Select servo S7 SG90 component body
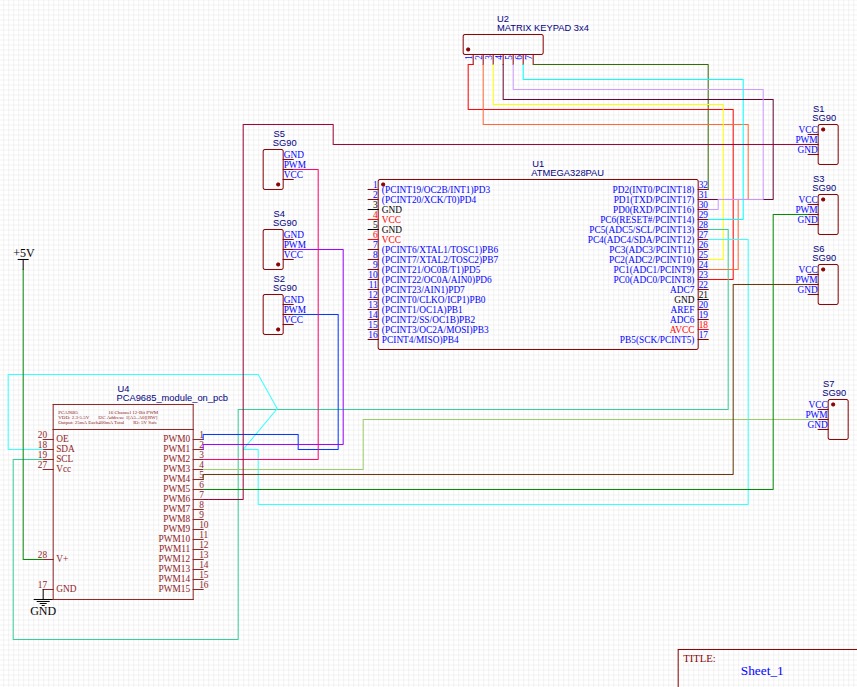Image resolution: width=857 pixels, height=687 pixels. point(838,419)
